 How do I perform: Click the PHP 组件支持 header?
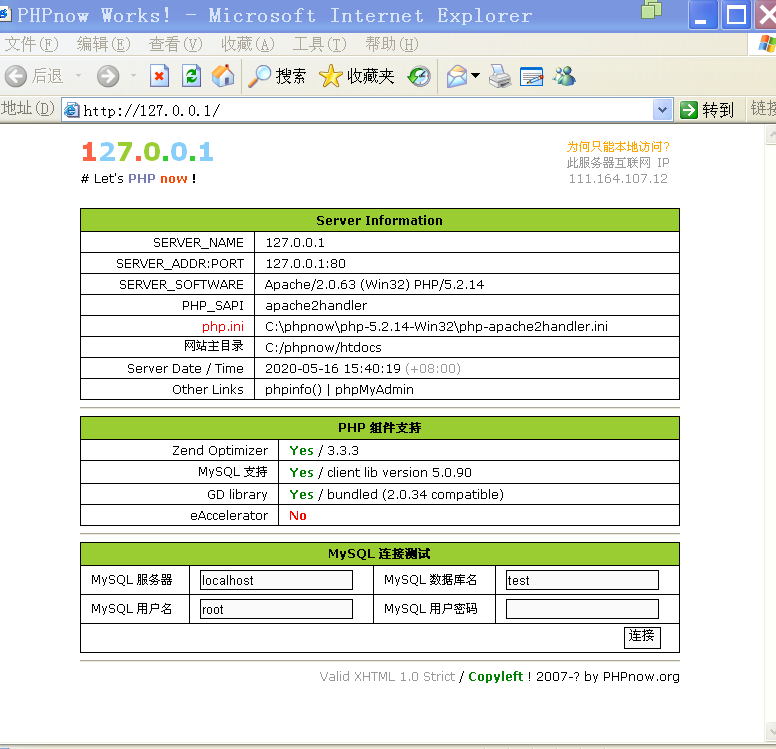coord(380,428)
